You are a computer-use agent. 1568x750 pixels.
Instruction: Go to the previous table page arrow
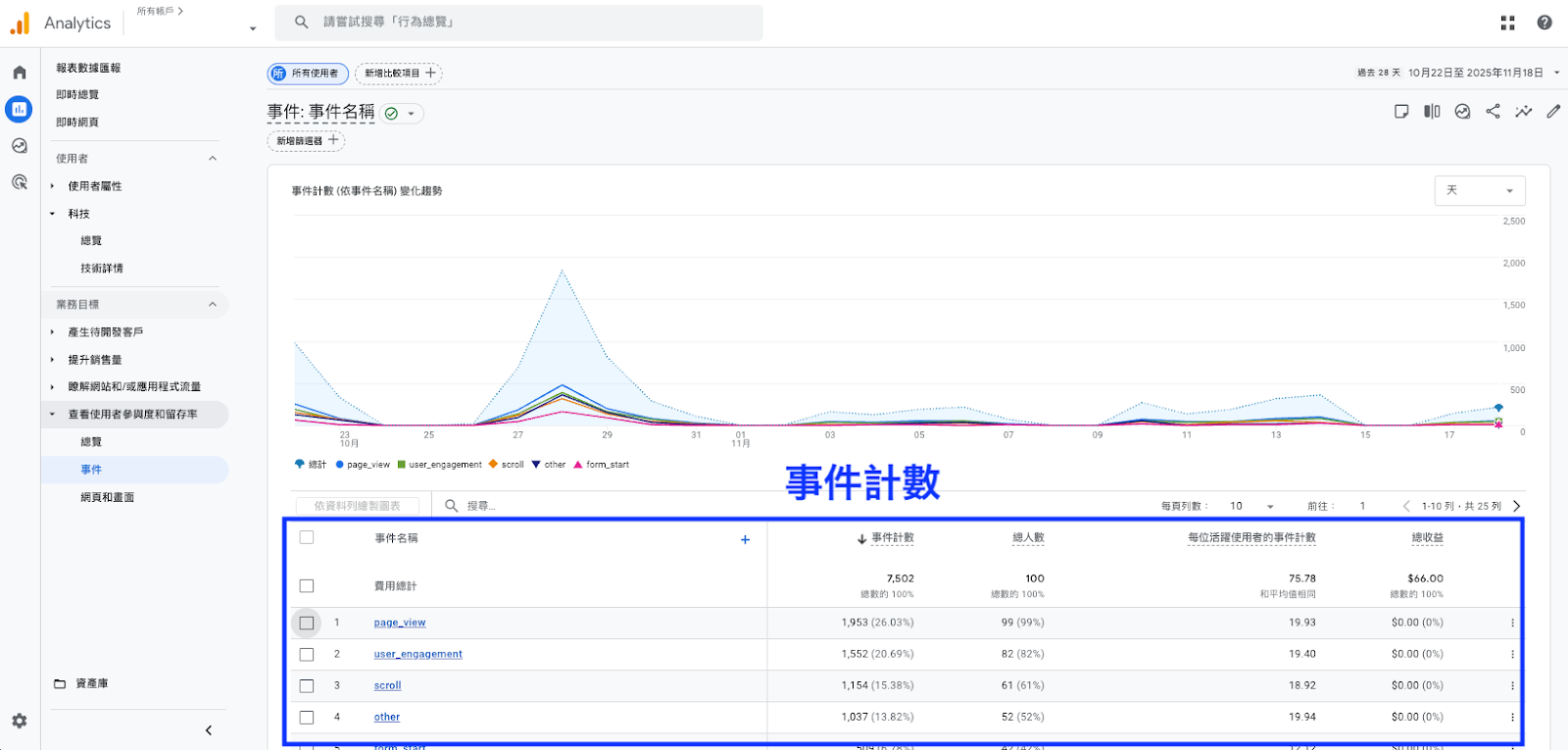click(x=1406, y=506)
